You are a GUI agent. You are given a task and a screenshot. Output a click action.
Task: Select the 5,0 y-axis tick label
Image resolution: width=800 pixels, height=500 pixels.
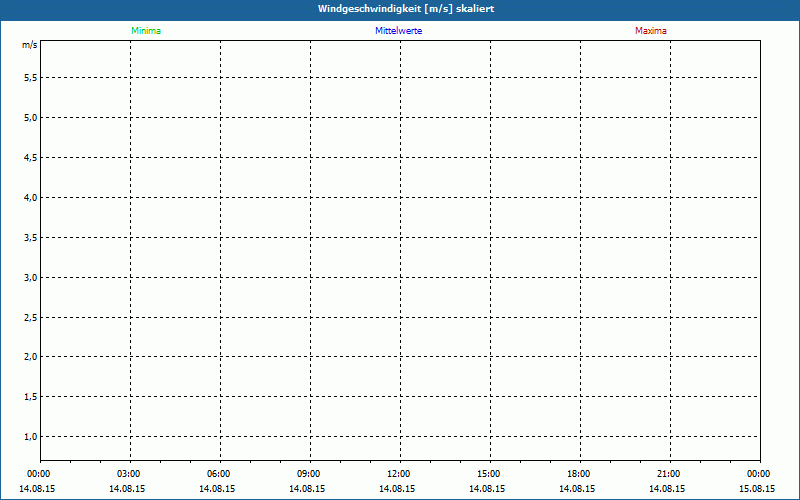coord(30,118)
